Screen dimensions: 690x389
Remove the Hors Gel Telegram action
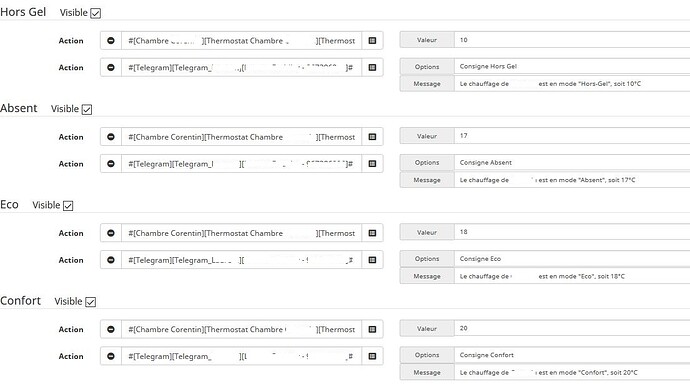[x=111, y=67]
